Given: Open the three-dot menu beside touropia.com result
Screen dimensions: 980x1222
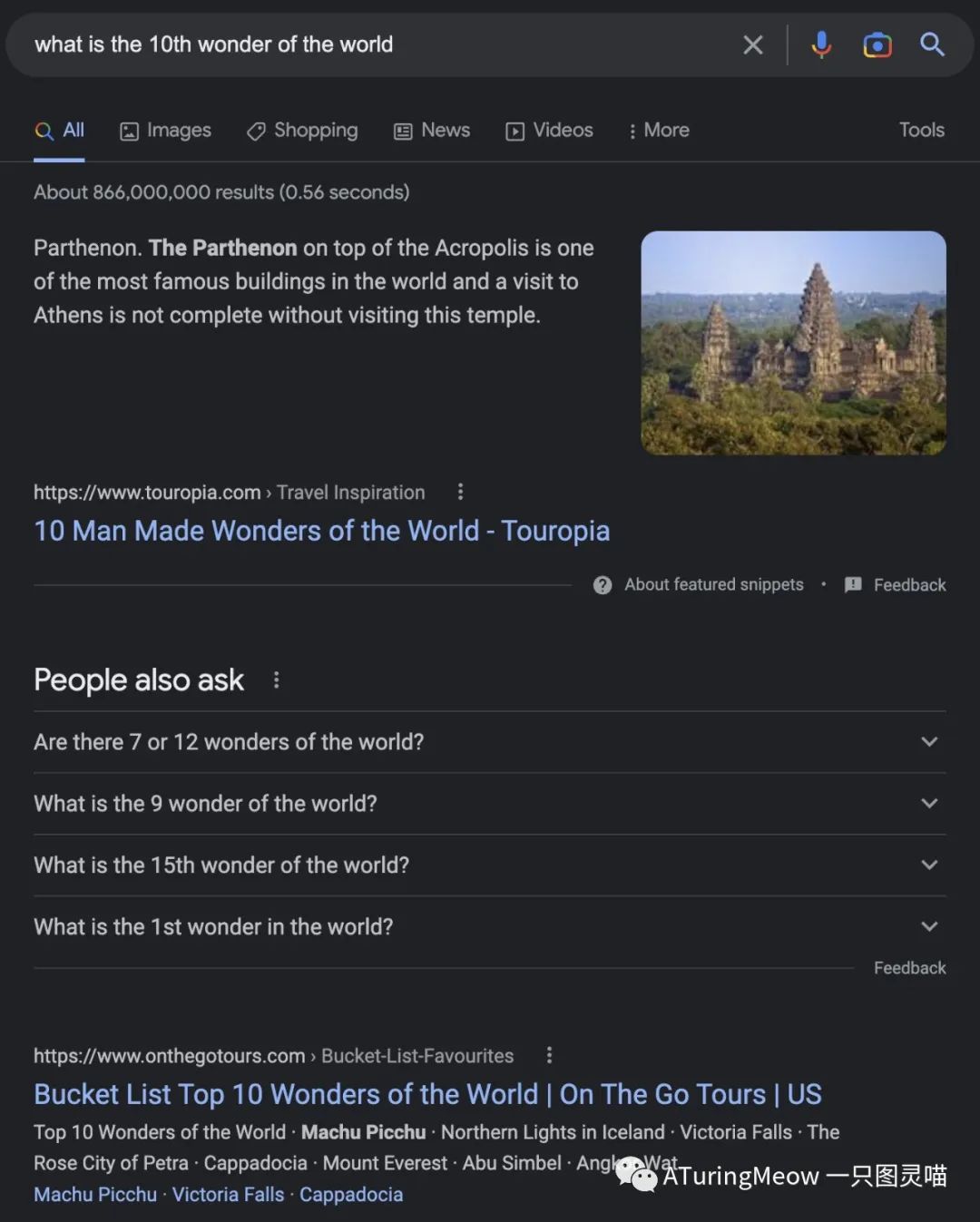Looking at the screenshot, I should [x=460, y=492].
